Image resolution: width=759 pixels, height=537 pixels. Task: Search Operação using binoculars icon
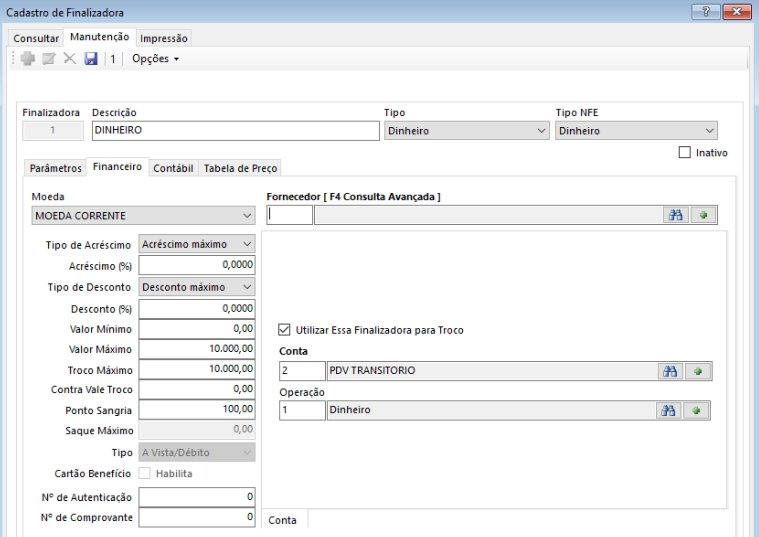click(670, 410)
